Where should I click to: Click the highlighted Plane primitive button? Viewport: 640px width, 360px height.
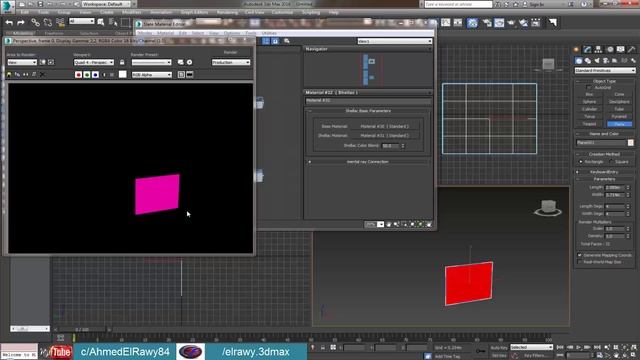(619, 124)
